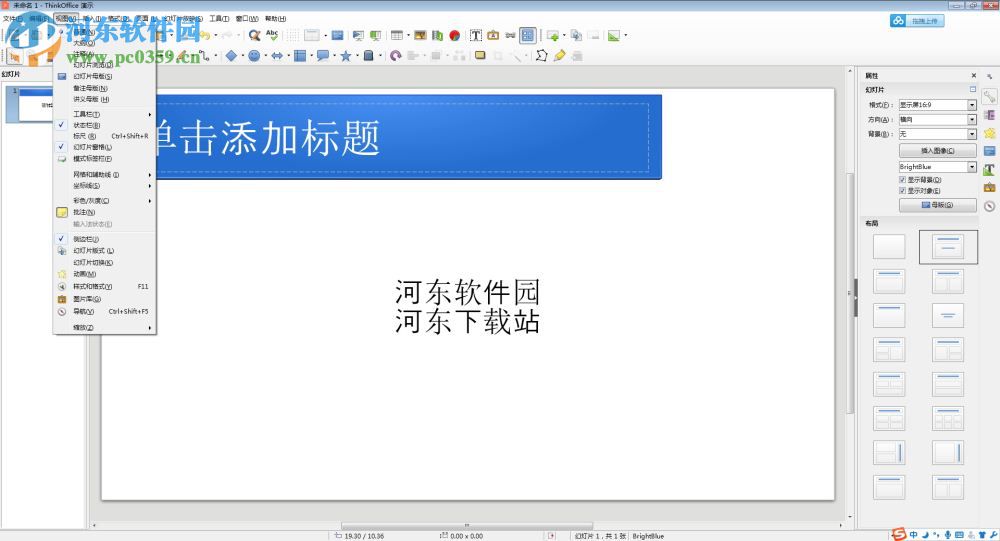Expand the 网格和辅助线 submenu
The width and height of the screenshot is (1000, 541).
pyautogui.click(x=105, y=175)
